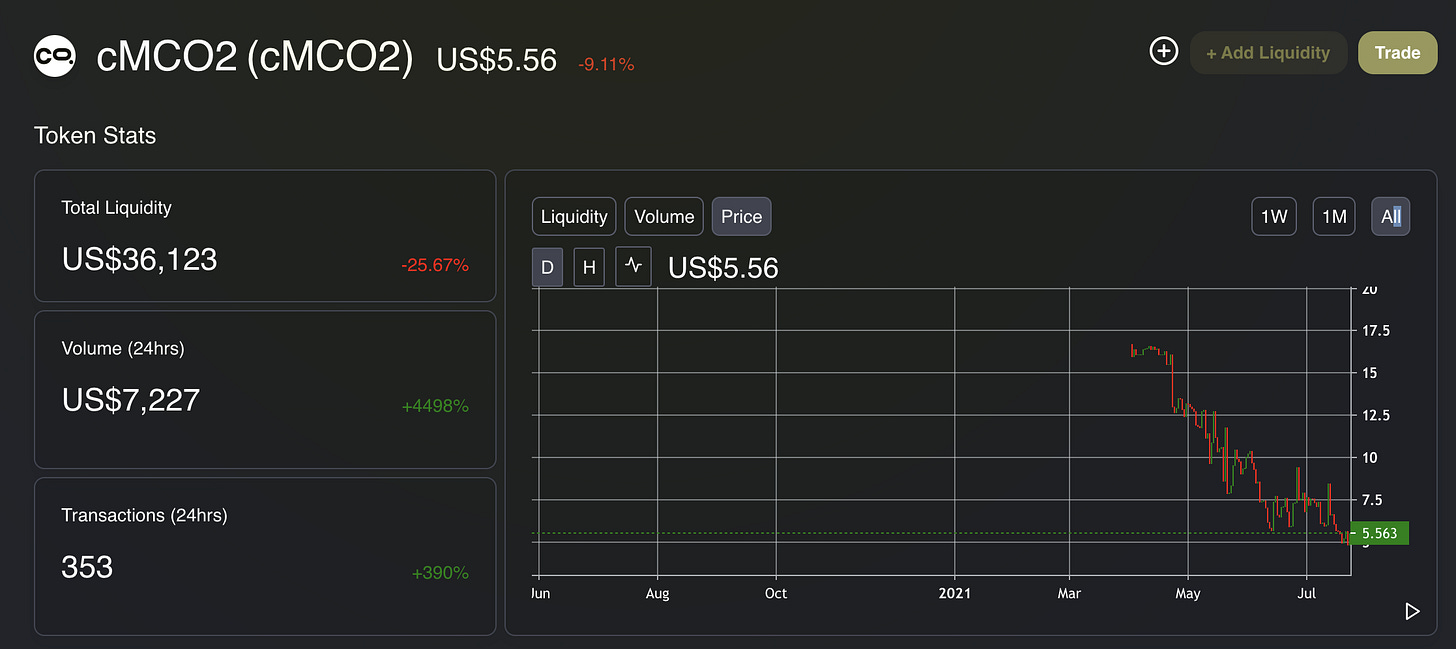Choose daily D candle interval
Image resolution: width=1456 pixels, height=649 pixels.
click(x=547, y=267)
